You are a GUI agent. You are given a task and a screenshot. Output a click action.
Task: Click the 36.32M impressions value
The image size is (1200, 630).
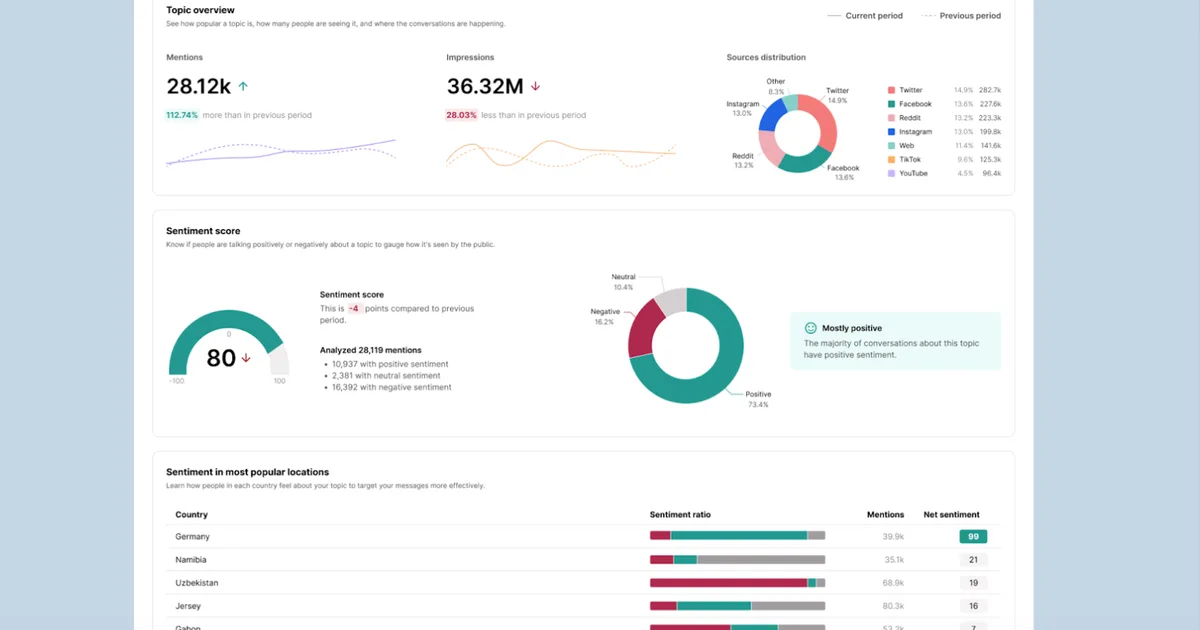click(485, 87)
